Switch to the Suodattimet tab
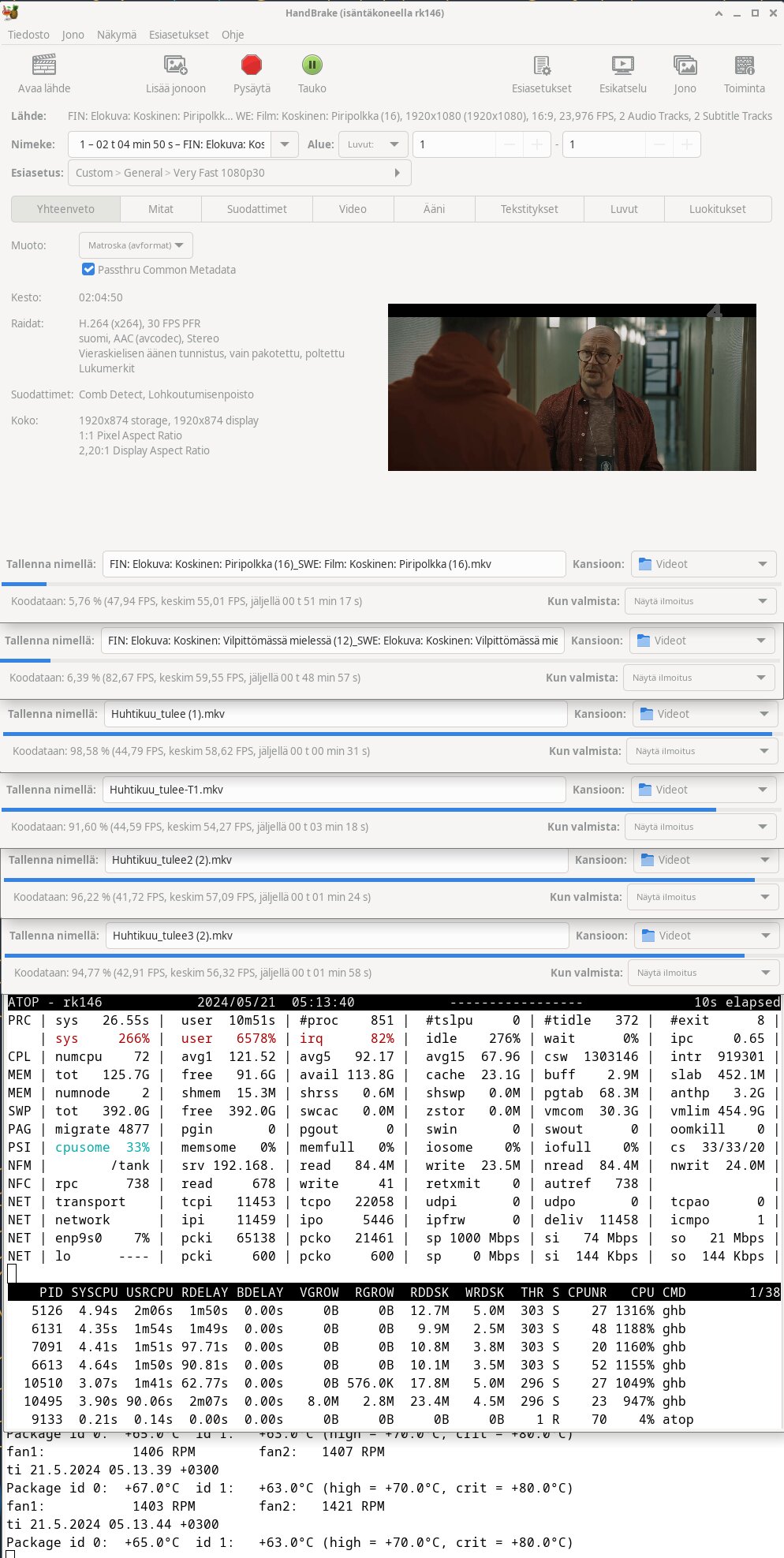The width and height of the screenshot is (784, 1558). 257,209
